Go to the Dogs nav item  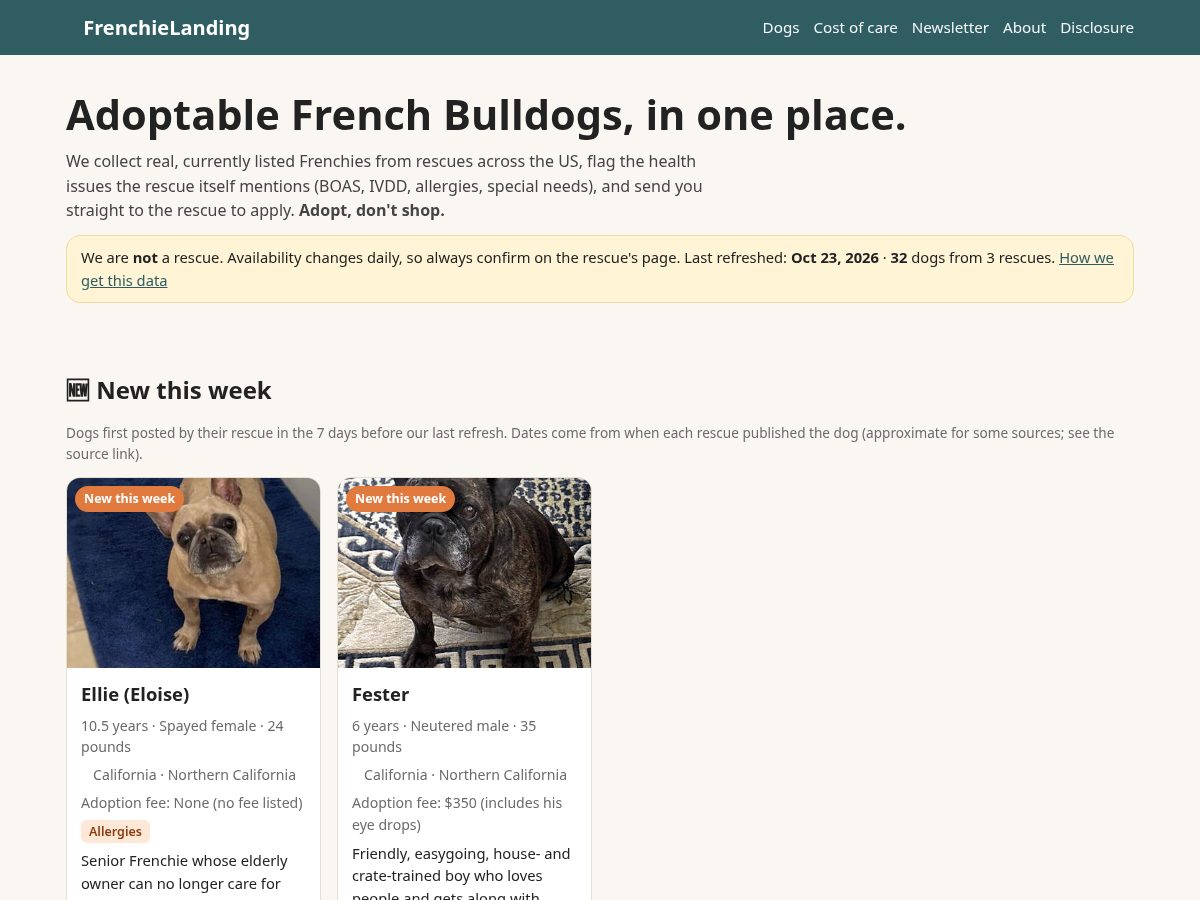(x=781, y=28)
